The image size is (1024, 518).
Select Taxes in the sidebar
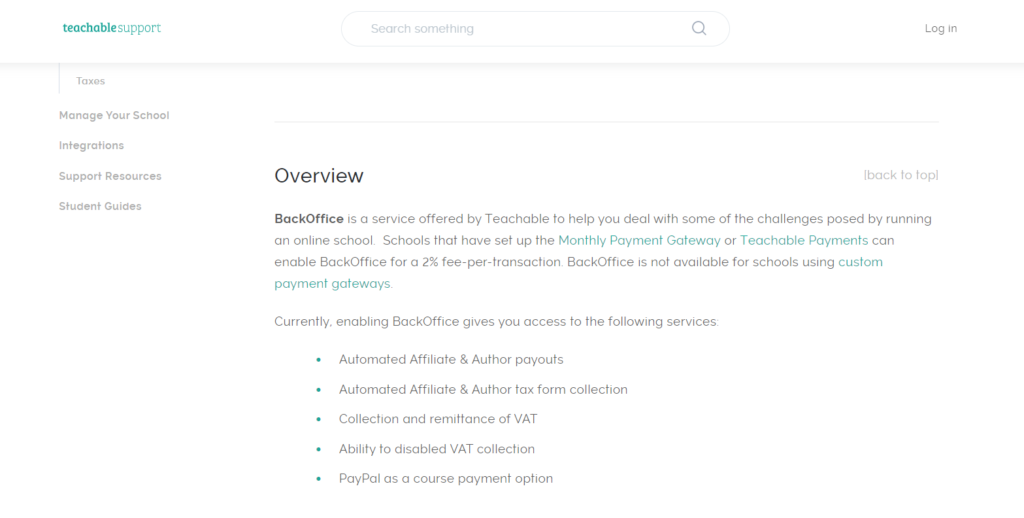pos(90,81)
